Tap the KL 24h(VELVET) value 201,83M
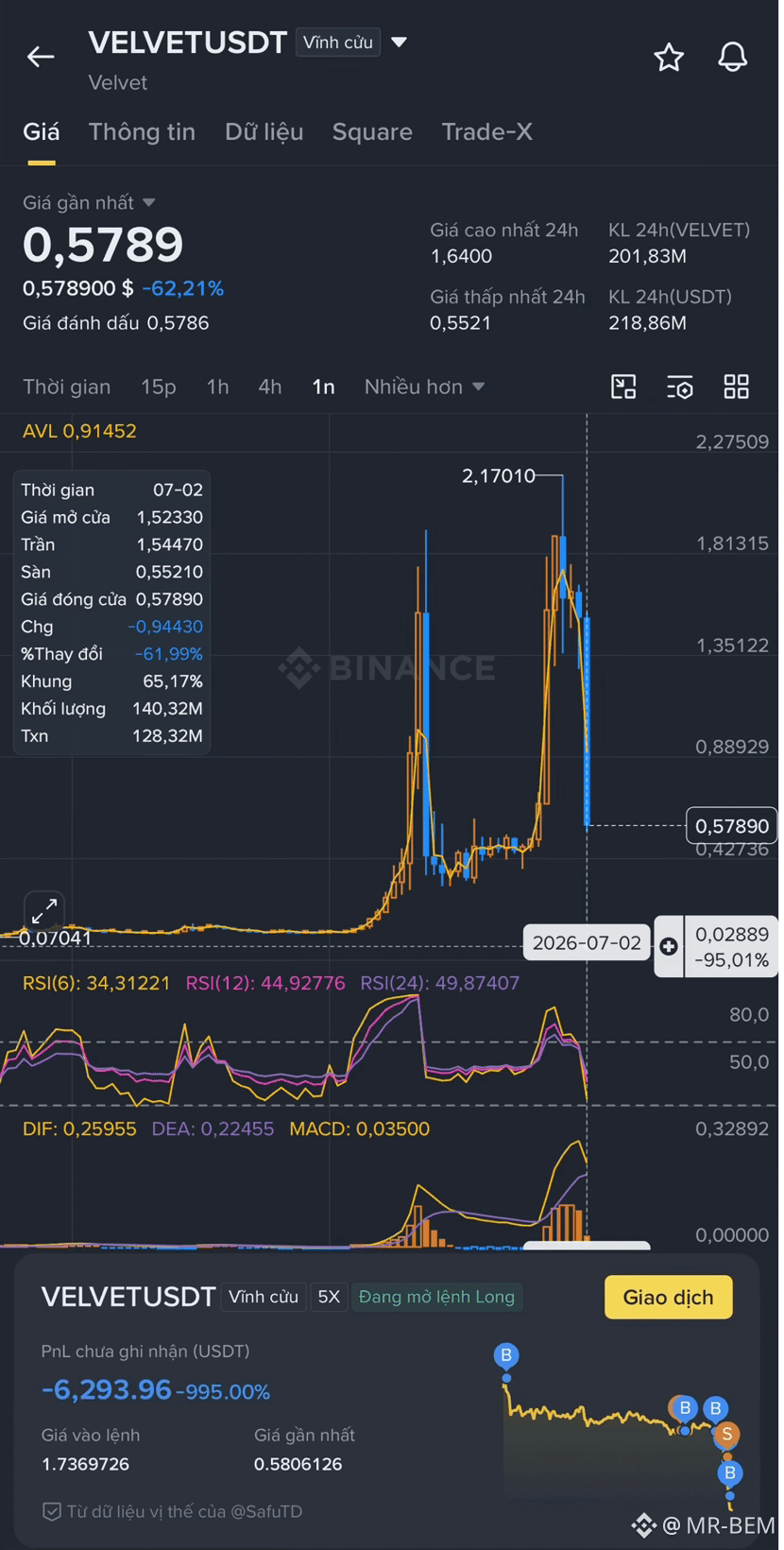784x1550 pixels. click(647, 256)
